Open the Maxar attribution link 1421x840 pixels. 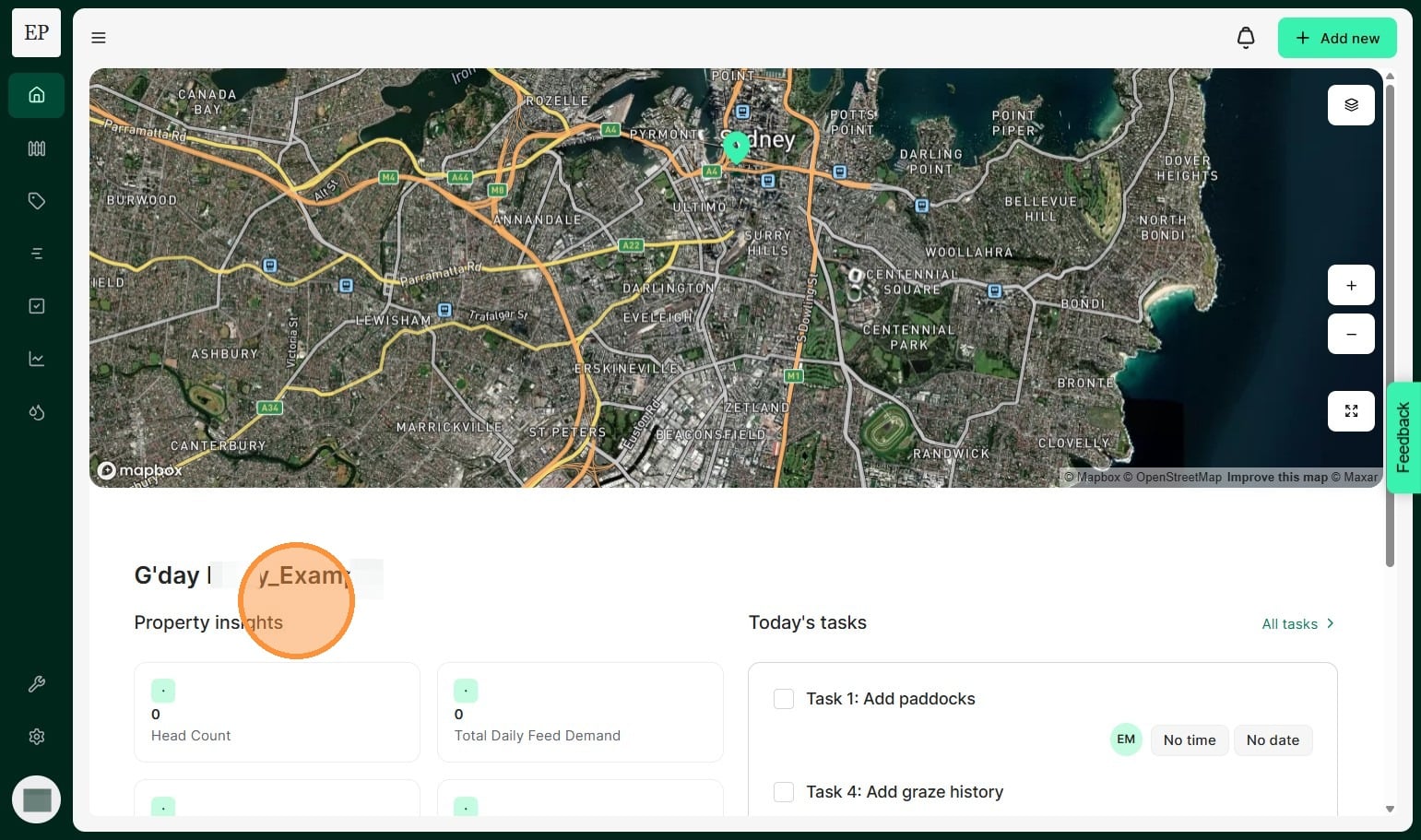[1354, 478]
